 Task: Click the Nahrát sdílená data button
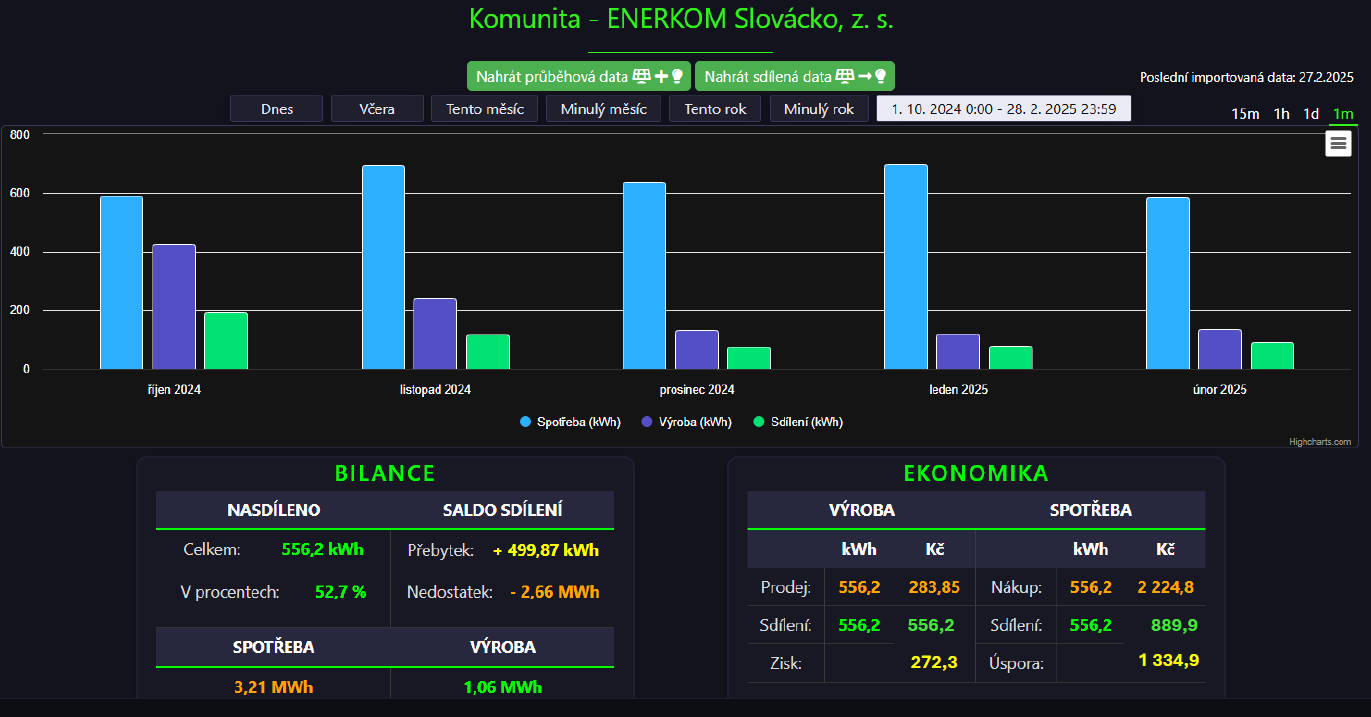[795, 76]
